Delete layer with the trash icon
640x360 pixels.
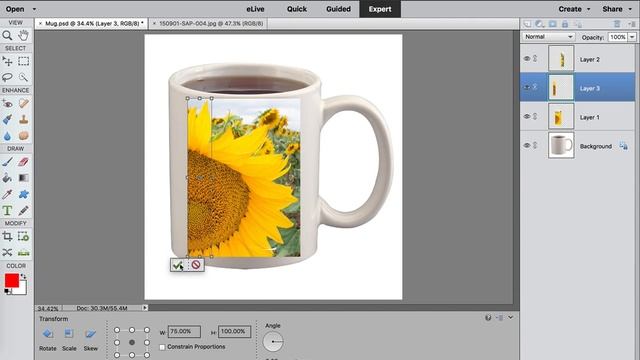point(617,24)
